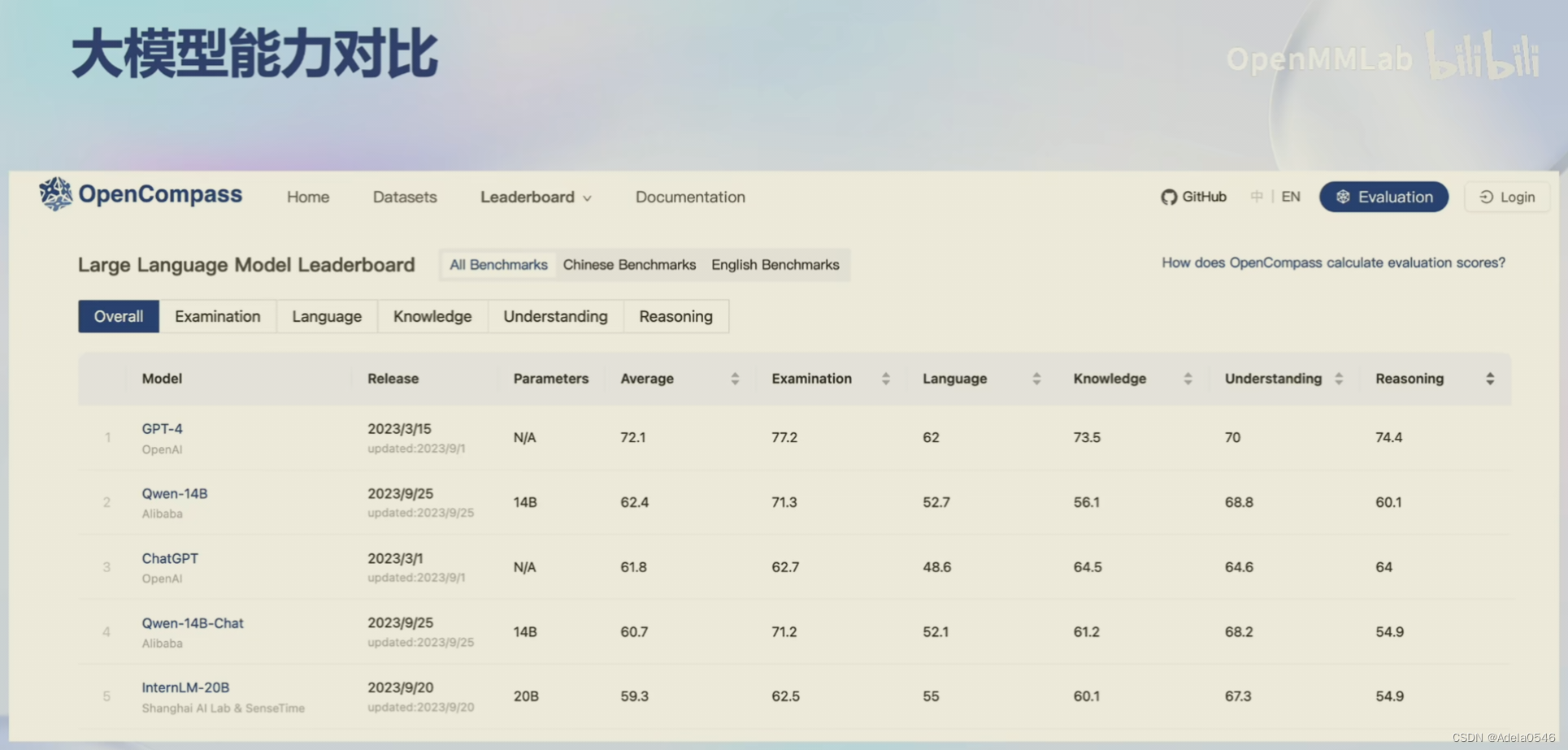The height and width of the screenshot is (750, 1568).
Task: Select the Chinese Benchmarks filter
Action: tap(629, 265)
